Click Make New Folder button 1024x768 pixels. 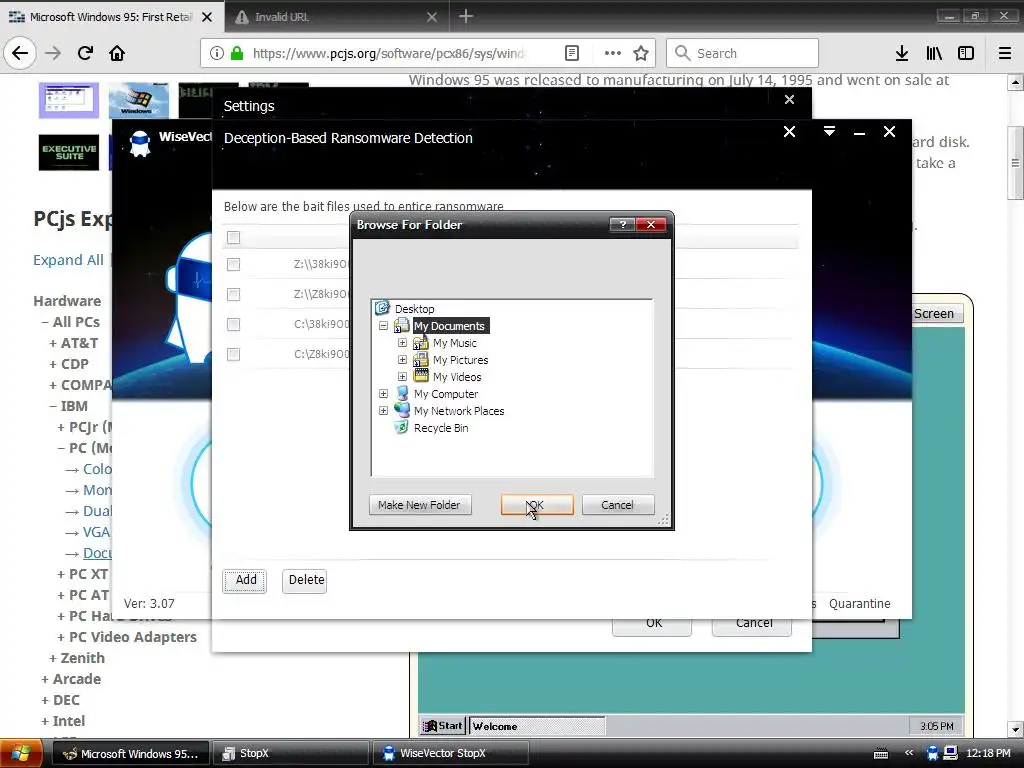[419, 505]
